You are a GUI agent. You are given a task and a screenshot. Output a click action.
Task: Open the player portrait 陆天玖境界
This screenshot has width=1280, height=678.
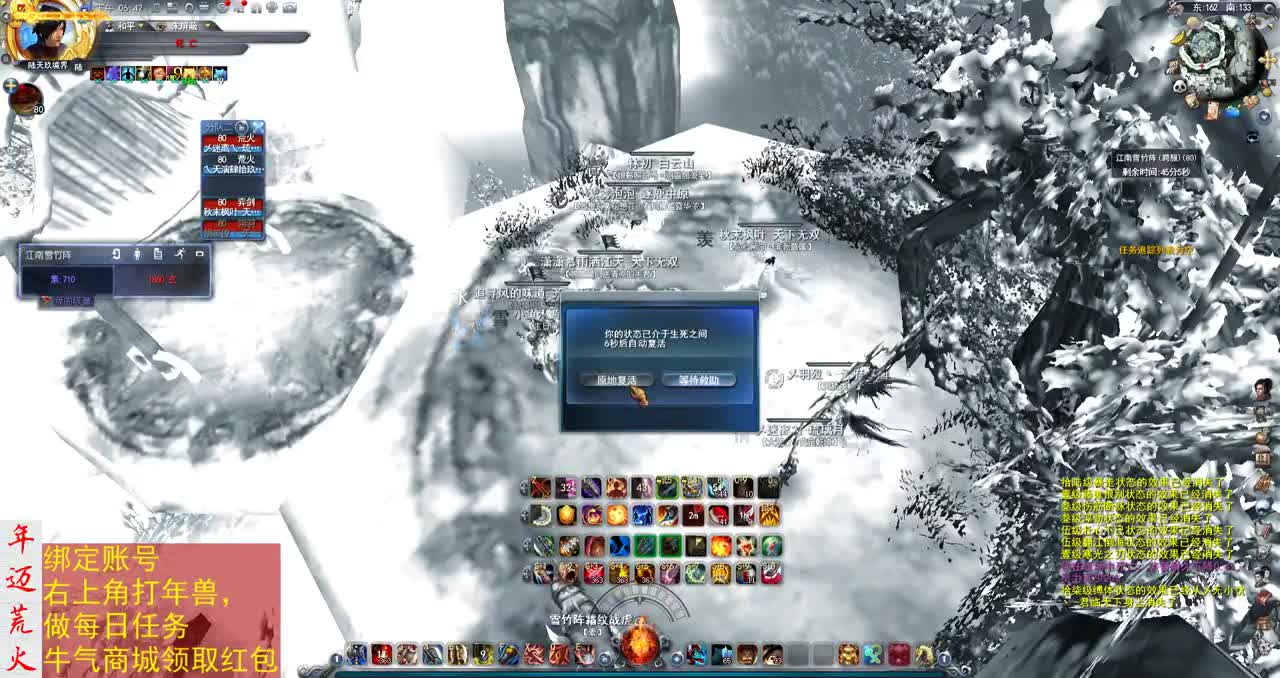48,35
